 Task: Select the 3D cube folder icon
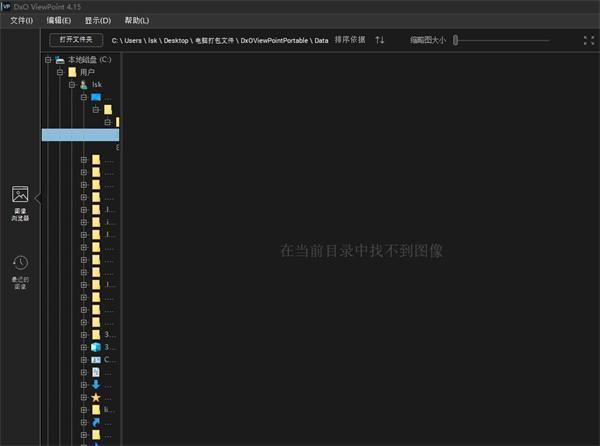point(96,347)
